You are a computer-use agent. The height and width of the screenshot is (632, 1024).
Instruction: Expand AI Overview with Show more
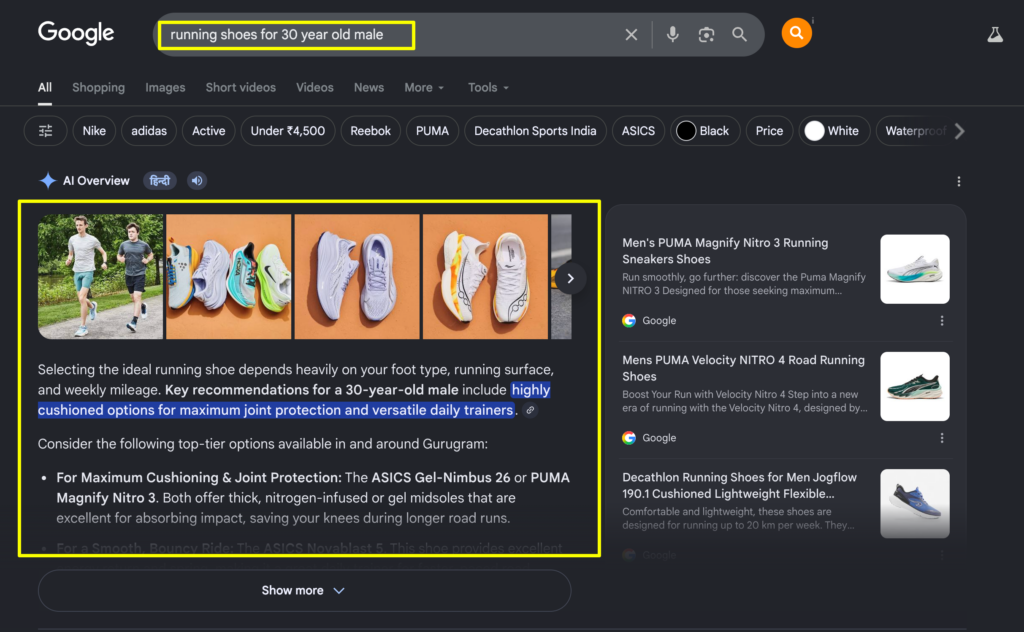coord(304,590)
